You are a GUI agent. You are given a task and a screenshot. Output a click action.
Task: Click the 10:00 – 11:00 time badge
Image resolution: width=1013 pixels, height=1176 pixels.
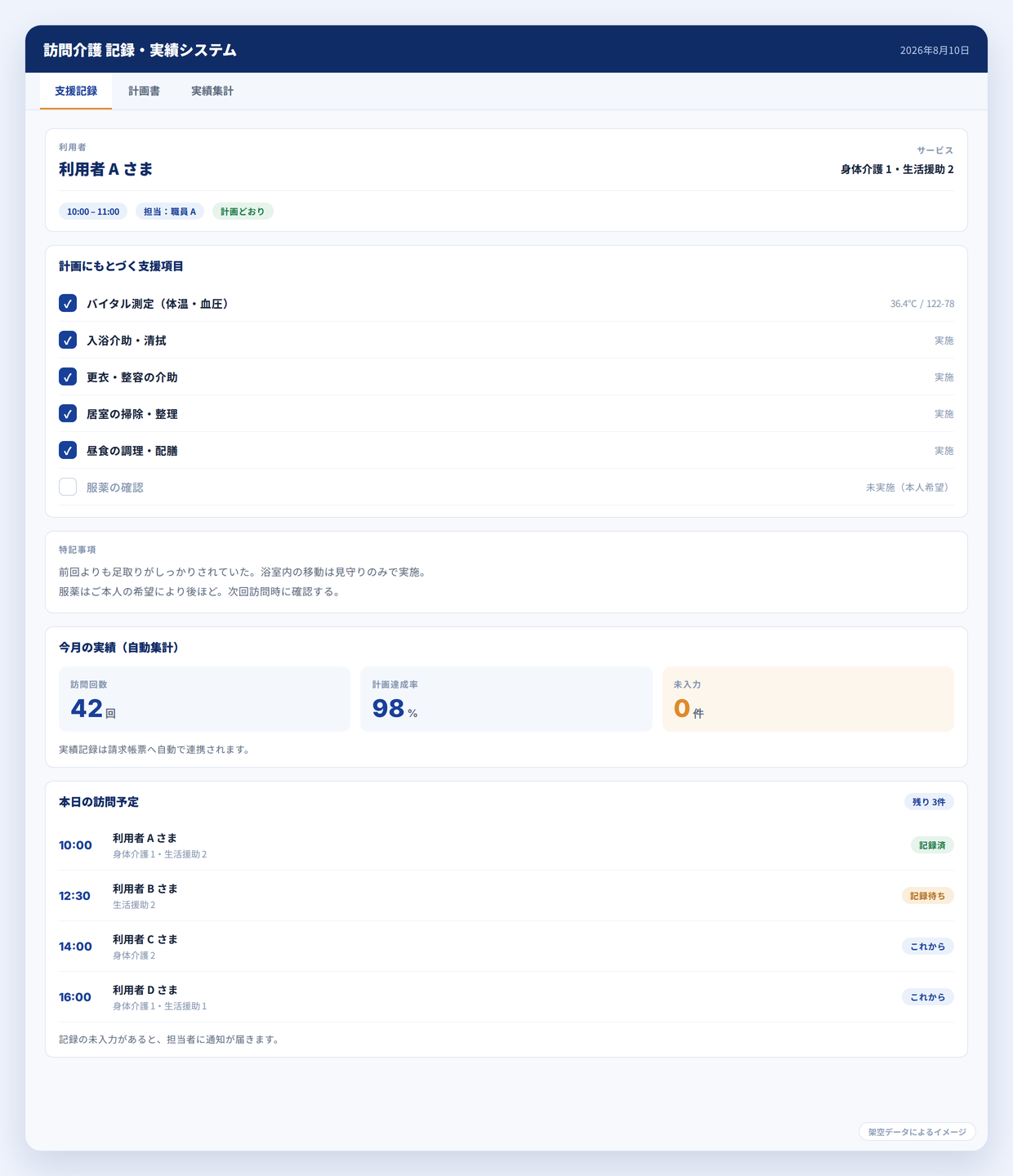[x=93, y=212]
